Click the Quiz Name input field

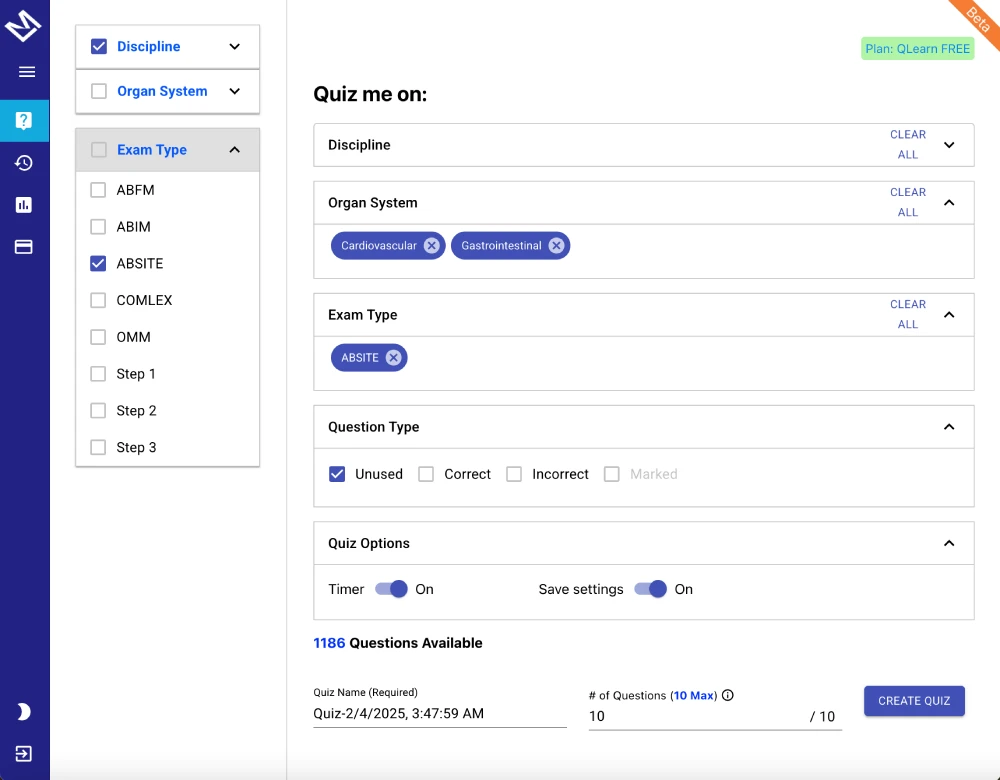coord(439,714)
